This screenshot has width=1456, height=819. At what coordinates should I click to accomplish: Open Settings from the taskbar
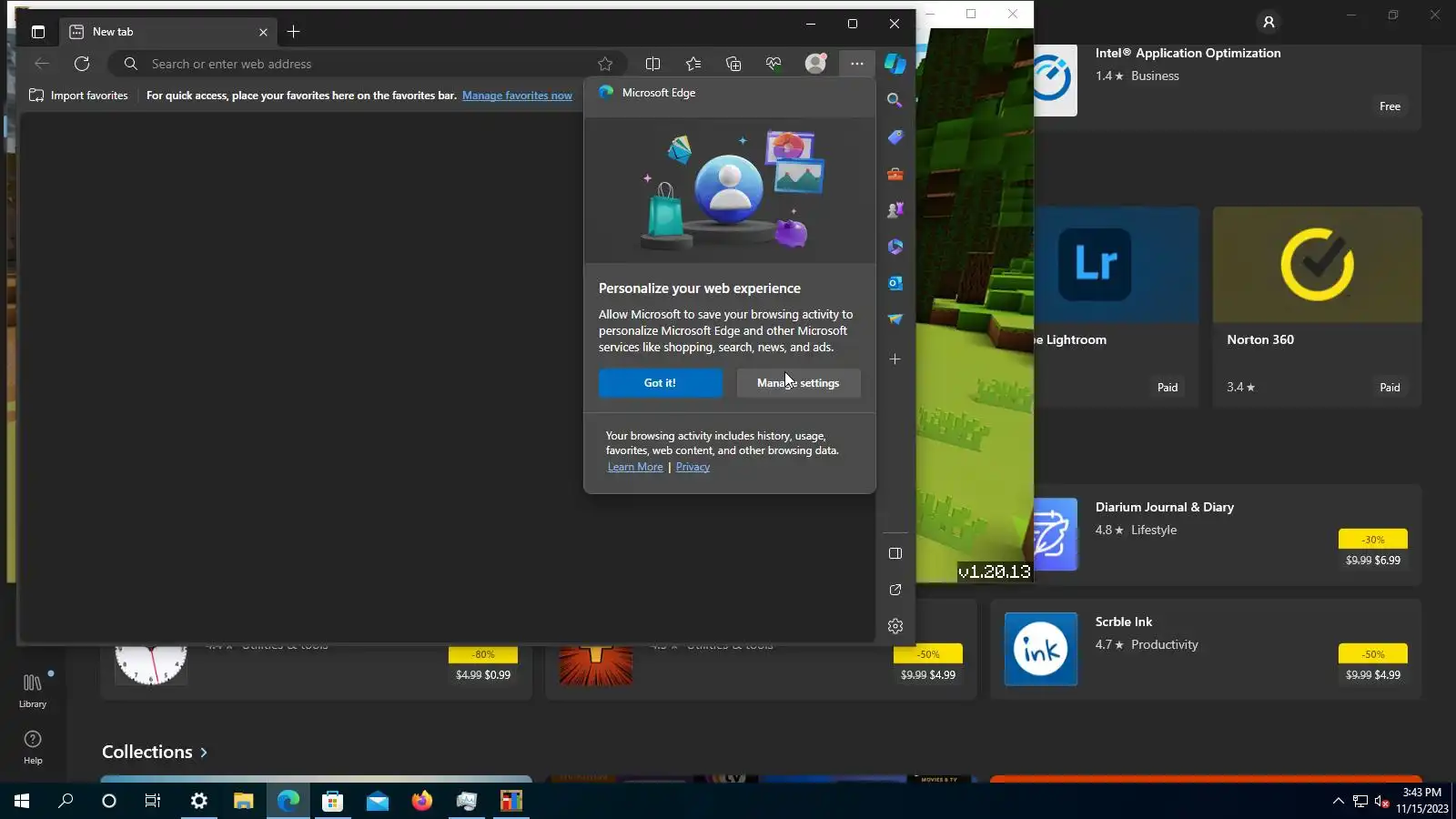(198, 801)
